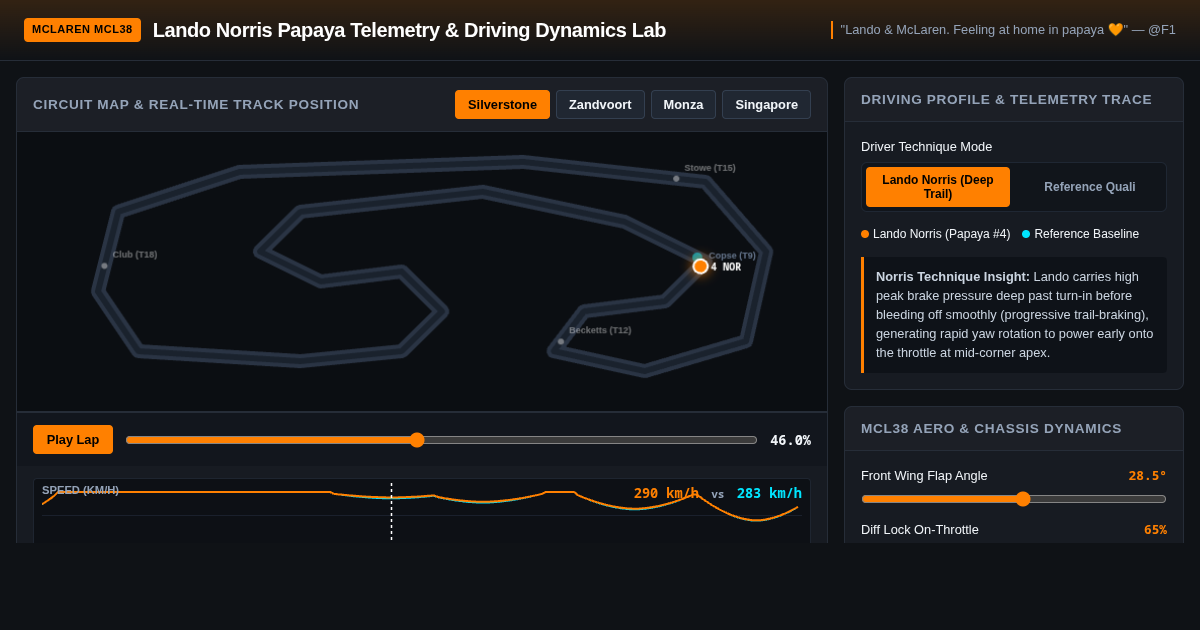Click the MCLAREN MCL38 badge
Screen dimensions: 1200x630
point(82,30)
